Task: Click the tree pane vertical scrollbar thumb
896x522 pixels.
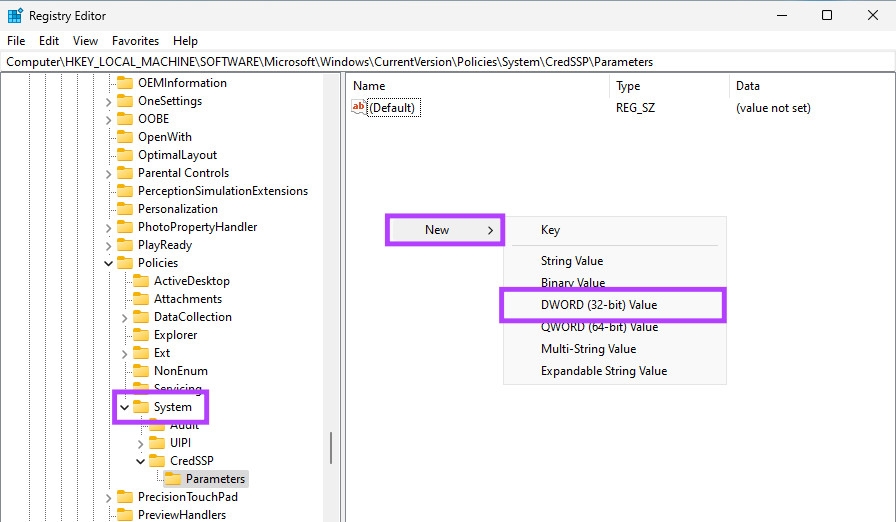Action: [x=331, y=448]
